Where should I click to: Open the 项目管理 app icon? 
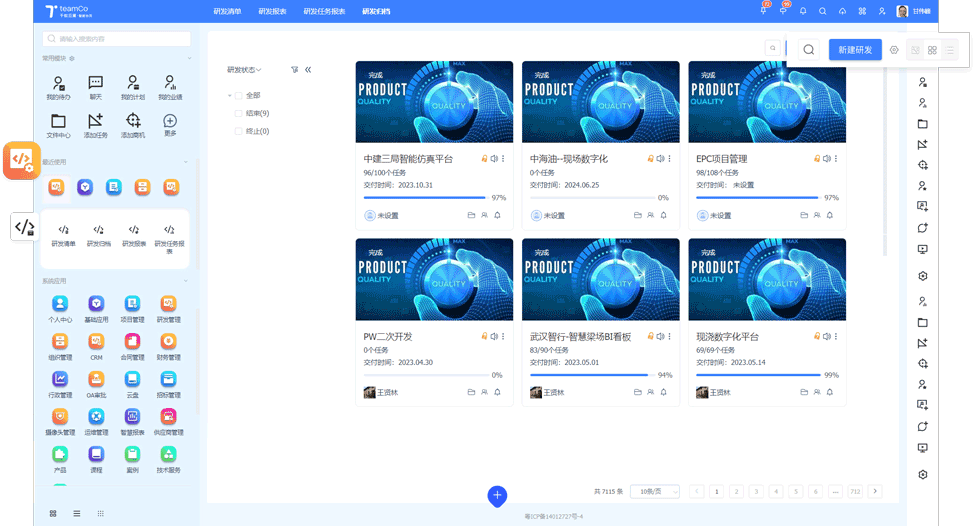[133, 306]
